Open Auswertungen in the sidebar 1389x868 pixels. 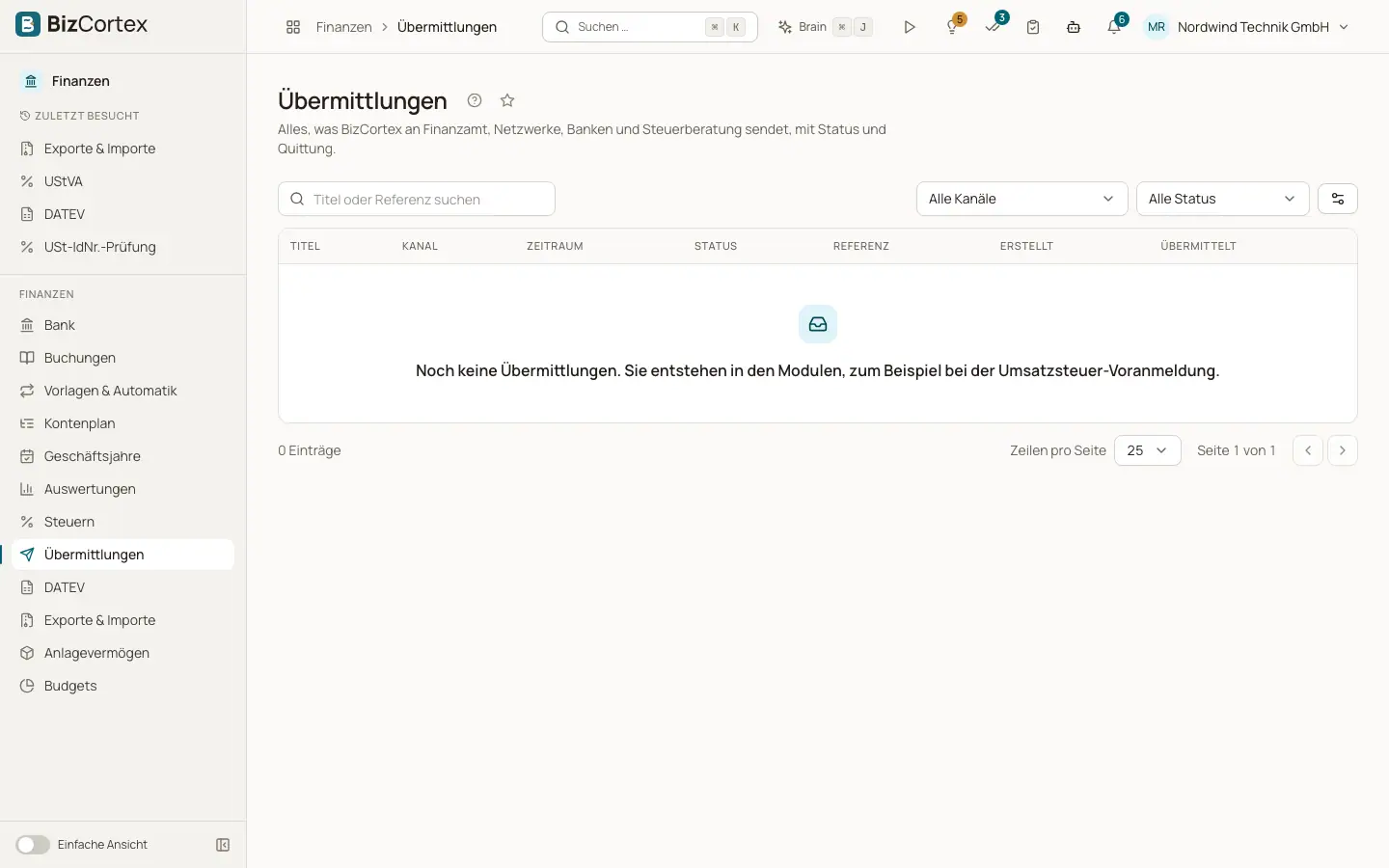[123, 489]
